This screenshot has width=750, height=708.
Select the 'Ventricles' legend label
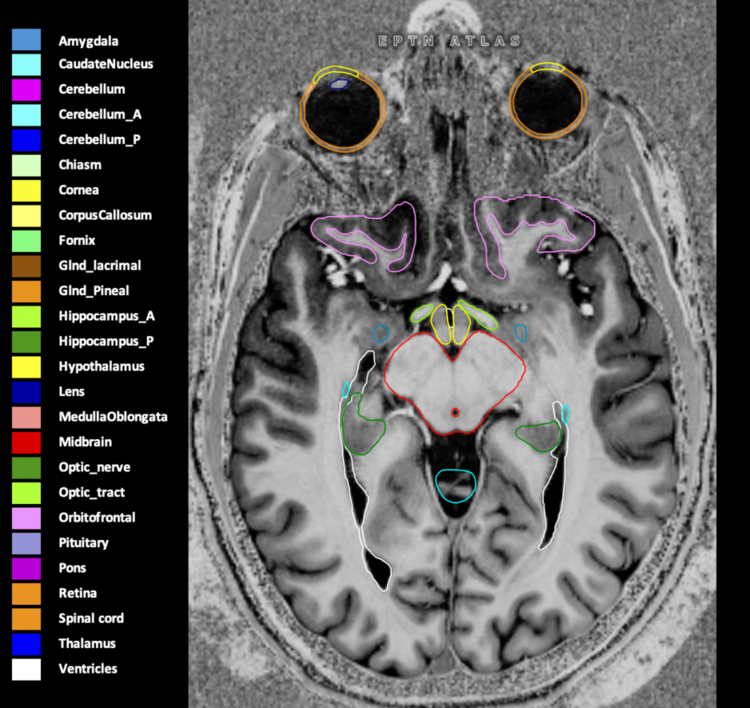click(x=88, y=669)
